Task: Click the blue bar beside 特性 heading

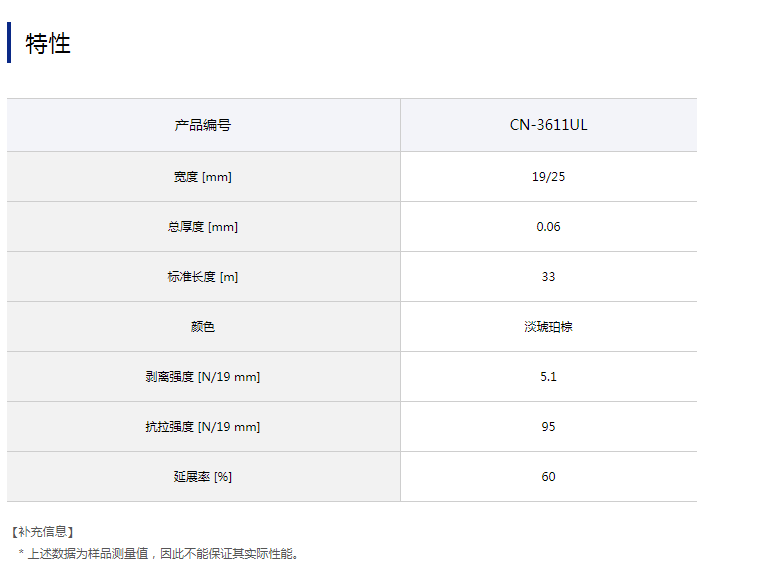Action: [9, 43]
